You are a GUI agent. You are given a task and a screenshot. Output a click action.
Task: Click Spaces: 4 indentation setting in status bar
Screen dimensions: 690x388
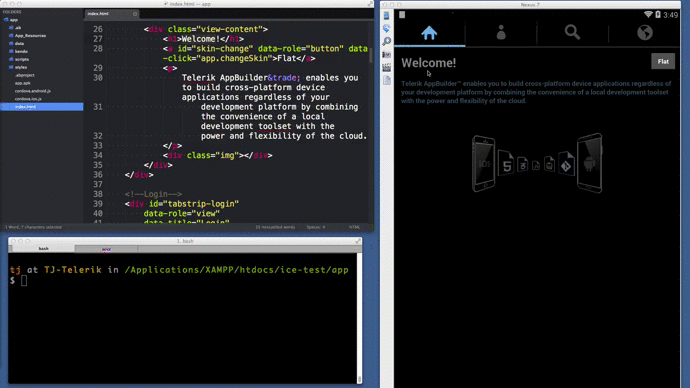(316, 227)
